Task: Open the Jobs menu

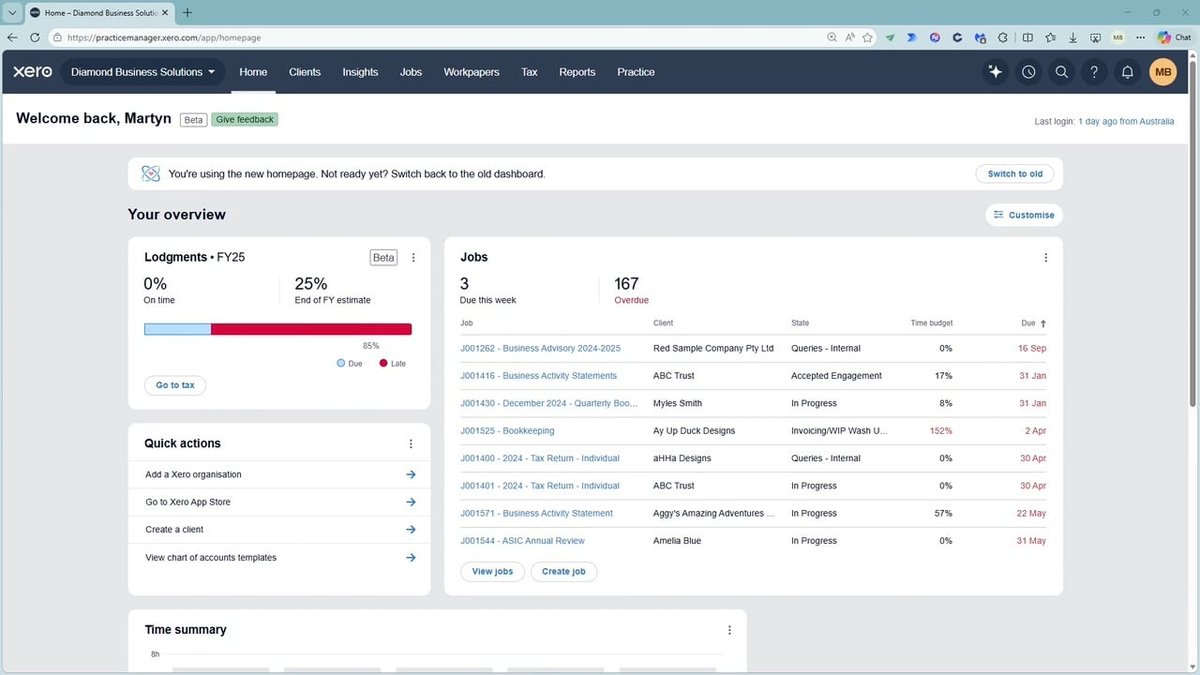Action: (411, 72)
